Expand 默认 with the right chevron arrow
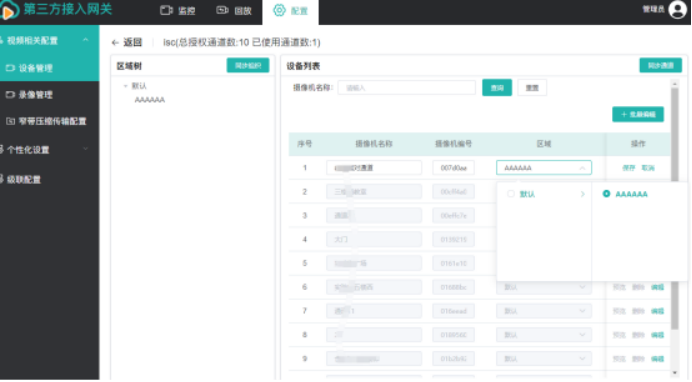The image size is (692, 382). tap(583, 194)
